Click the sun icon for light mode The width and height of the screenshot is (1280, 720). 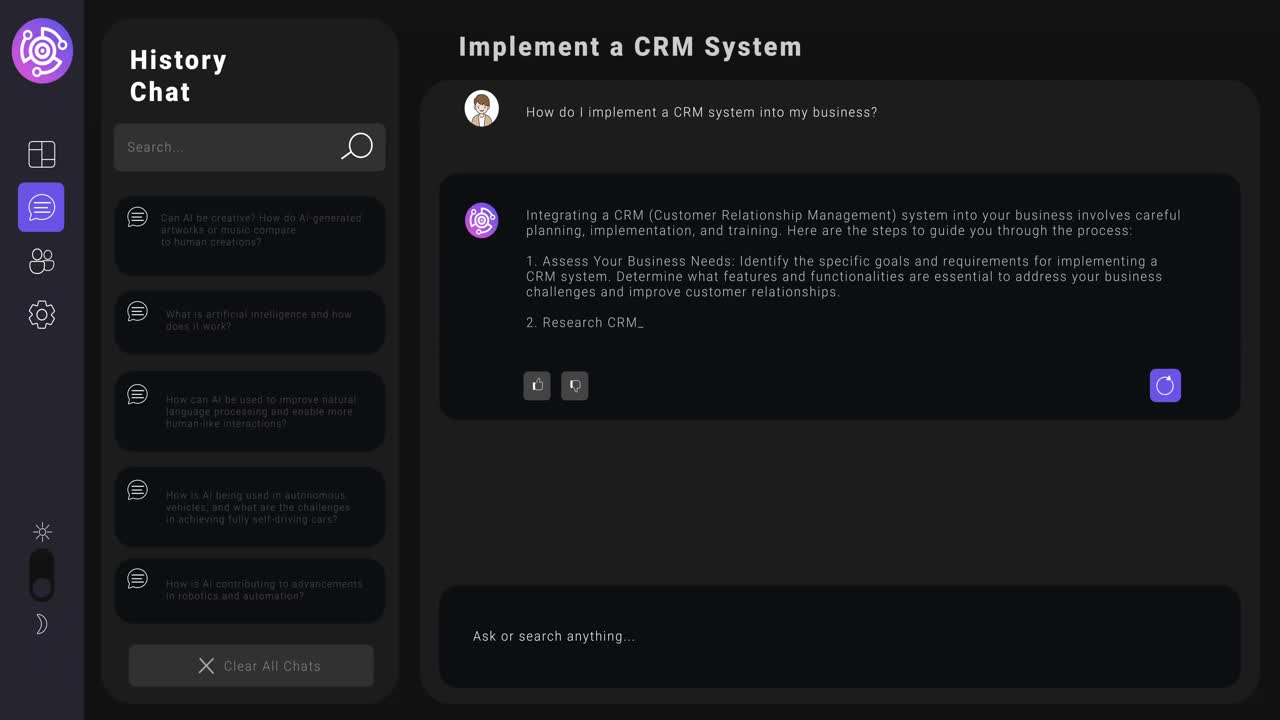[42, 531]
